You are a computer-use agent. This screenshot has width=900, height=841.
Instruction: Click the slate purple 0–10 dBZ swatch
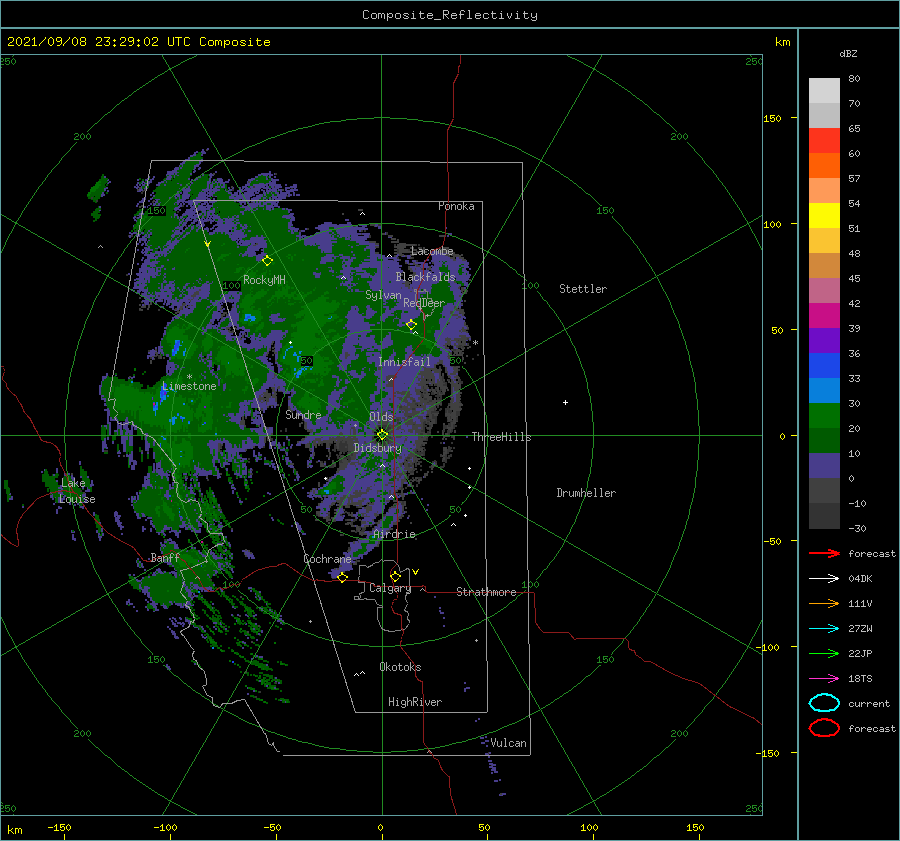point(824,466)
